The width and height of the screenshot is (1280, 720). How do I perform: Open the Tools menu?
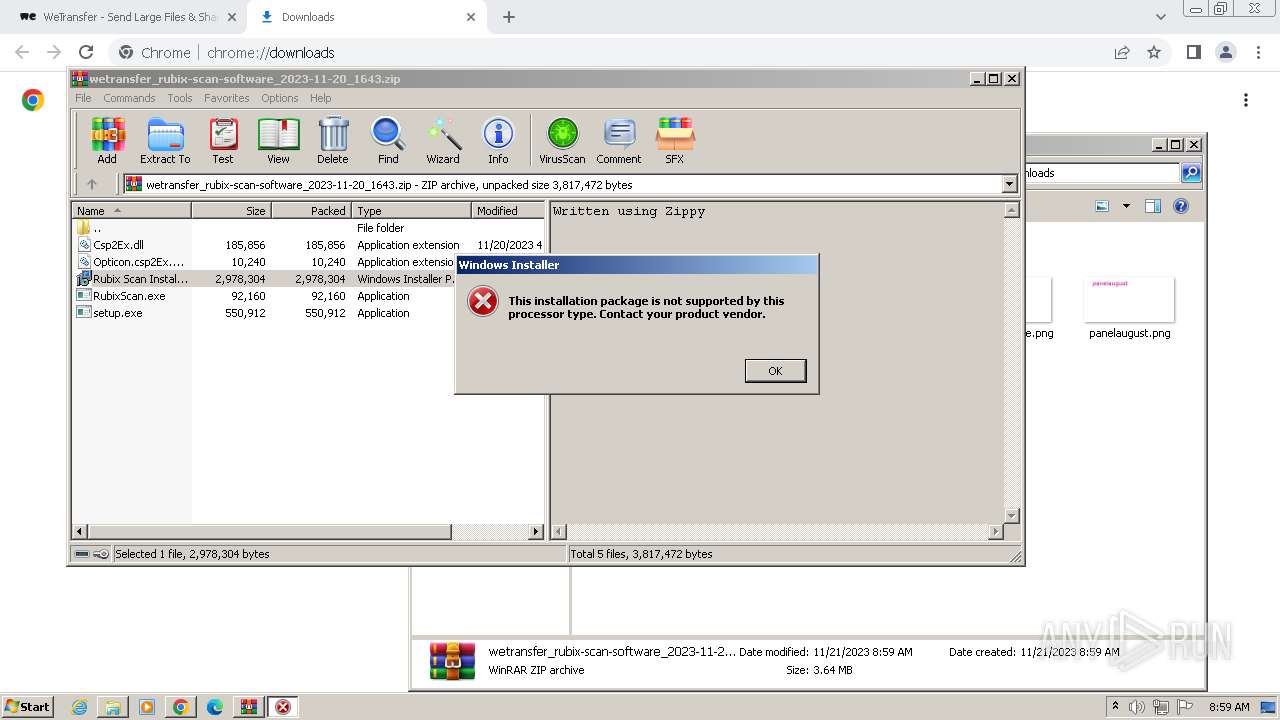(180, 98)
